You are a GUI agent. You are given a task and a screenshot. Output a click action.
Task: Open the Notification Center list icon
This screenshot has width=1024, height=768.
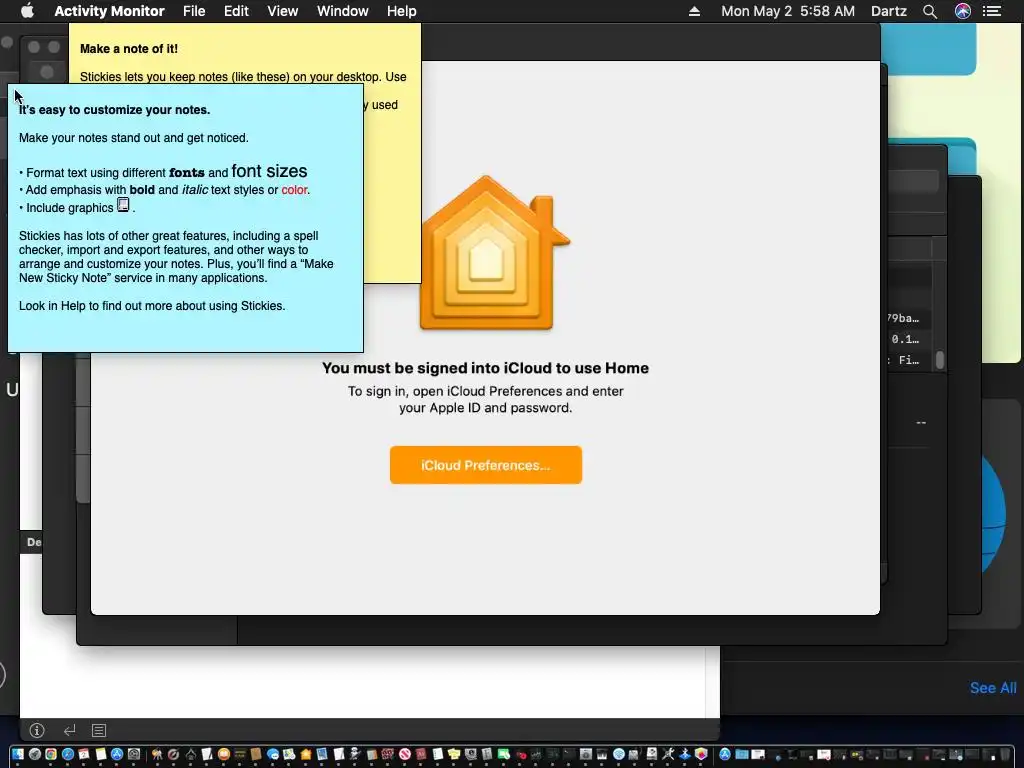coord(992,11)
